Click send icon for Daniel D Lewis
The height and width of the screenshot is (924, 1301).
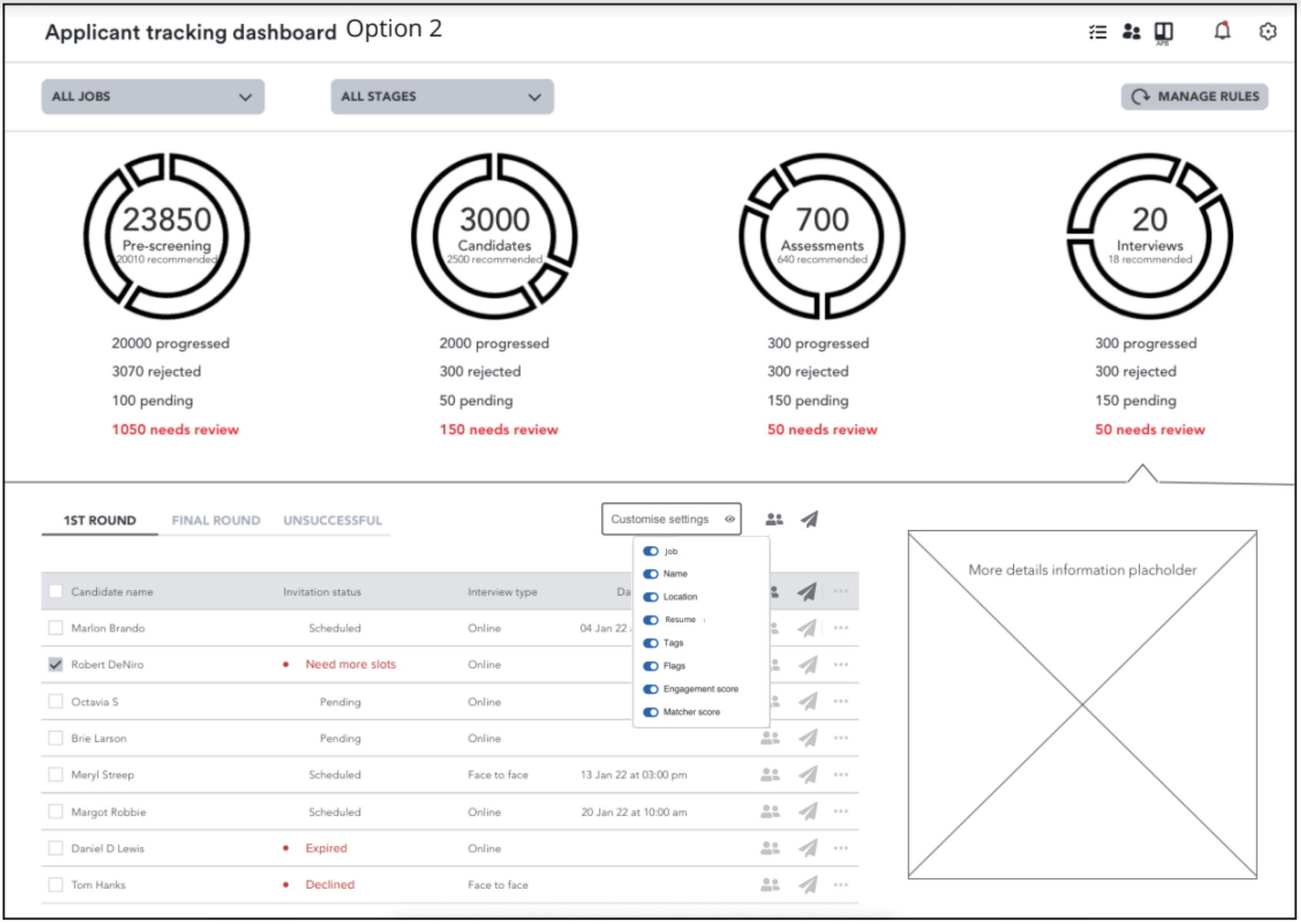(807, 848)
